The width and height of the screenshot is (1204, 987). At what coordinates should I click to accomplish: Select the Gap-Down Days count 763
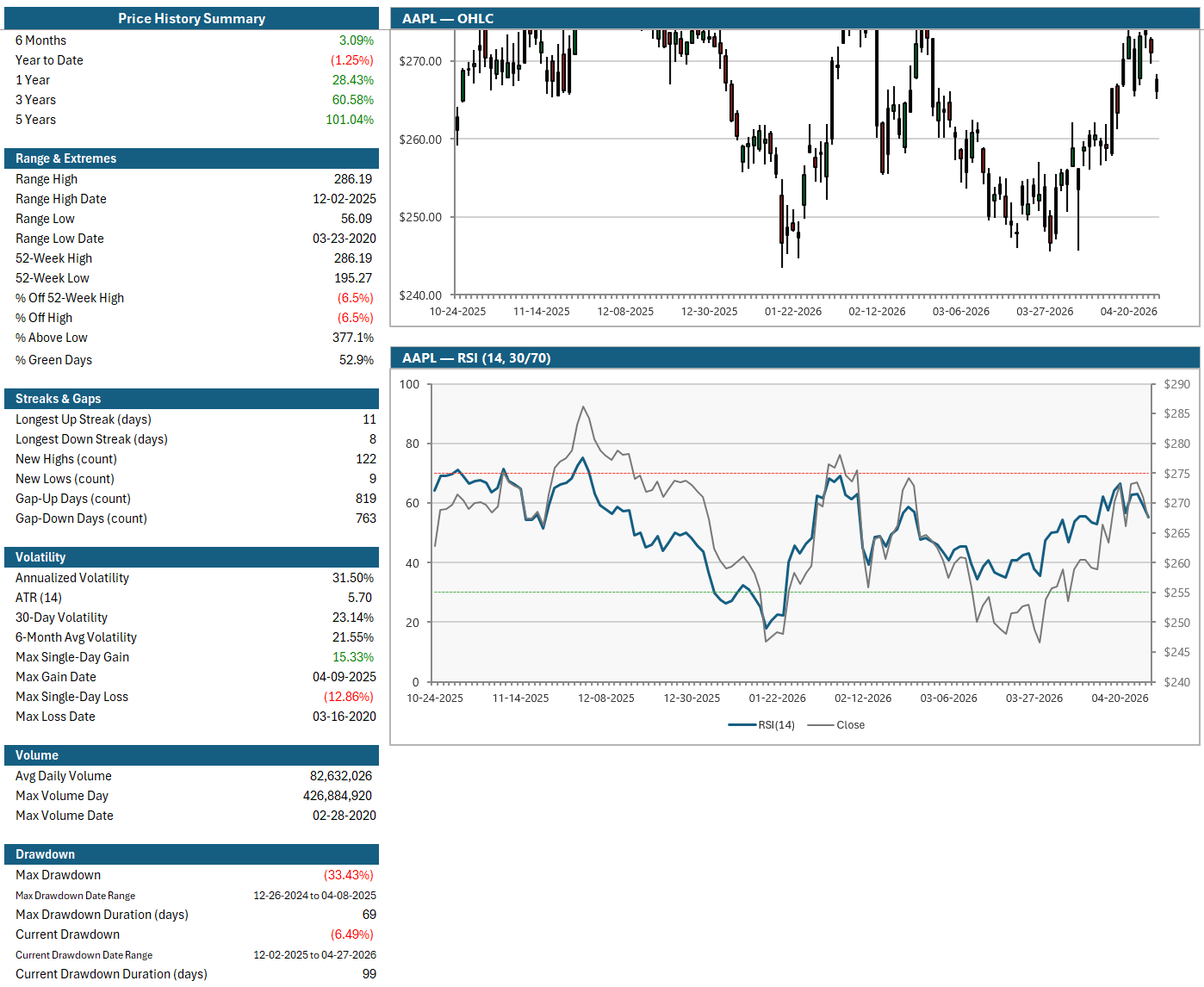pyautogui.click(x=366, y=518)
